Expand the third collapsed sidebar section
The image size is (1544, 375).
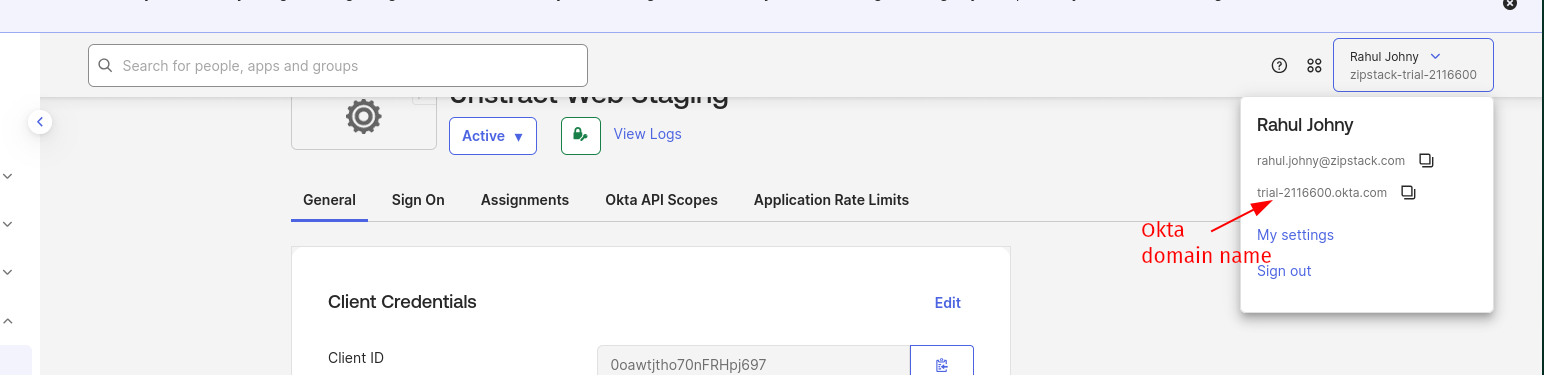point(8,272)
